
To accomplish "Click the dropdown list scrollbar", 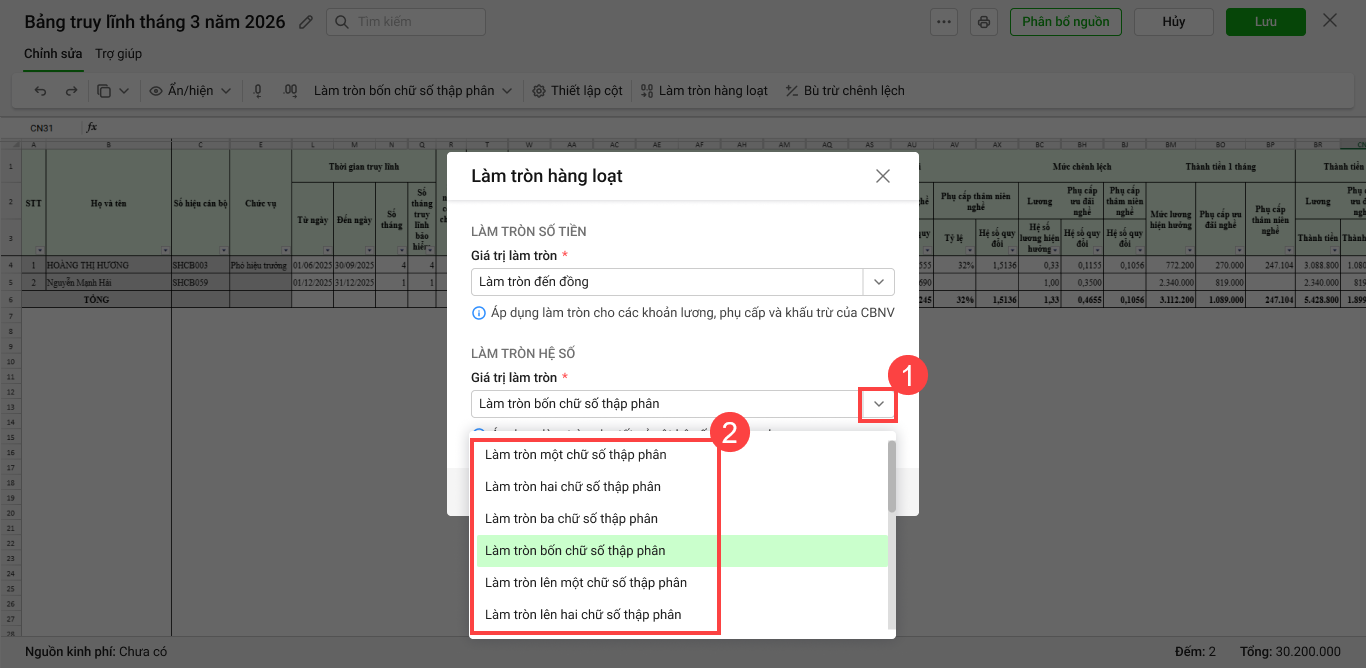I will 892,477.
